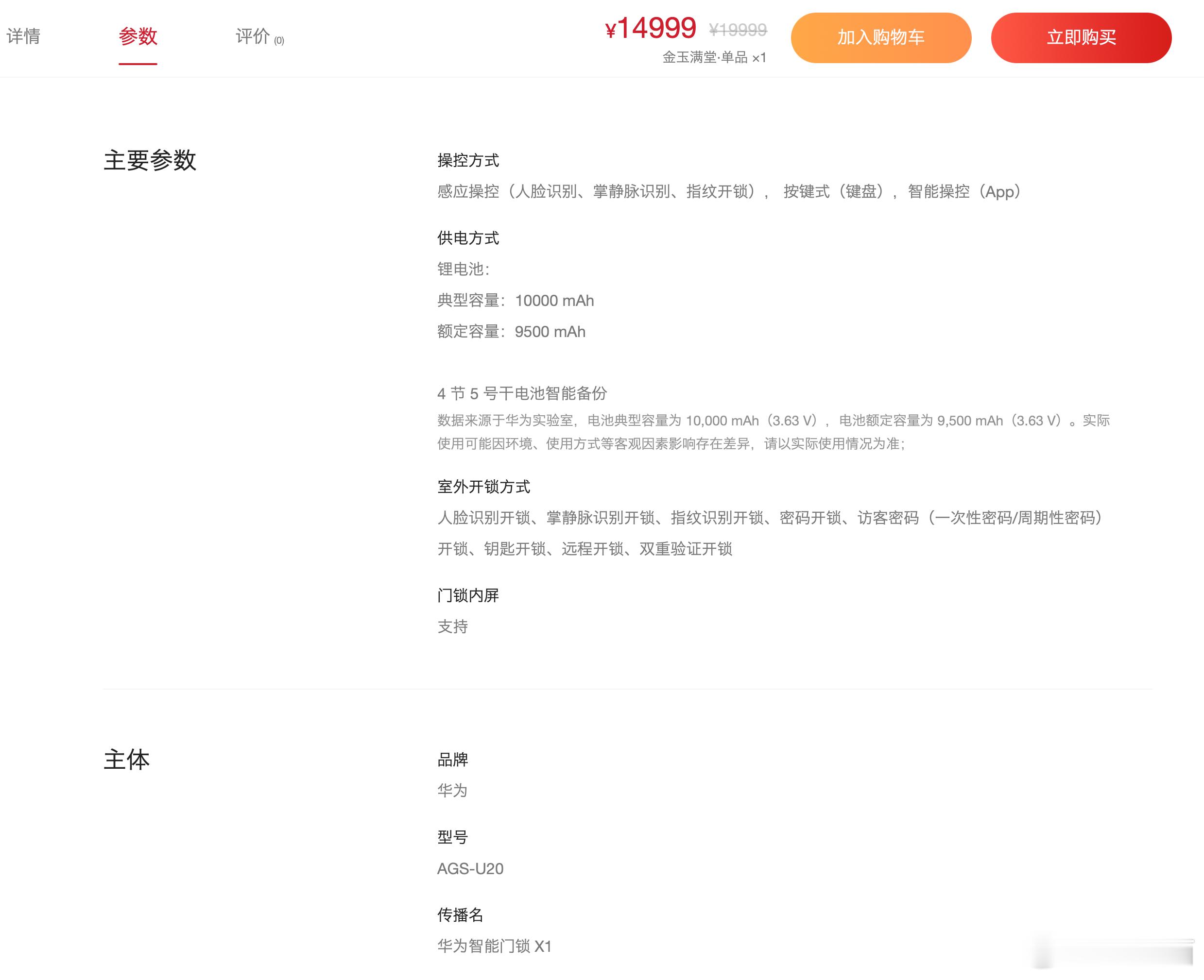Screen dimensions: 1204x980
Task: Click the 华为 brand value
Action: [x=452, y=790]
